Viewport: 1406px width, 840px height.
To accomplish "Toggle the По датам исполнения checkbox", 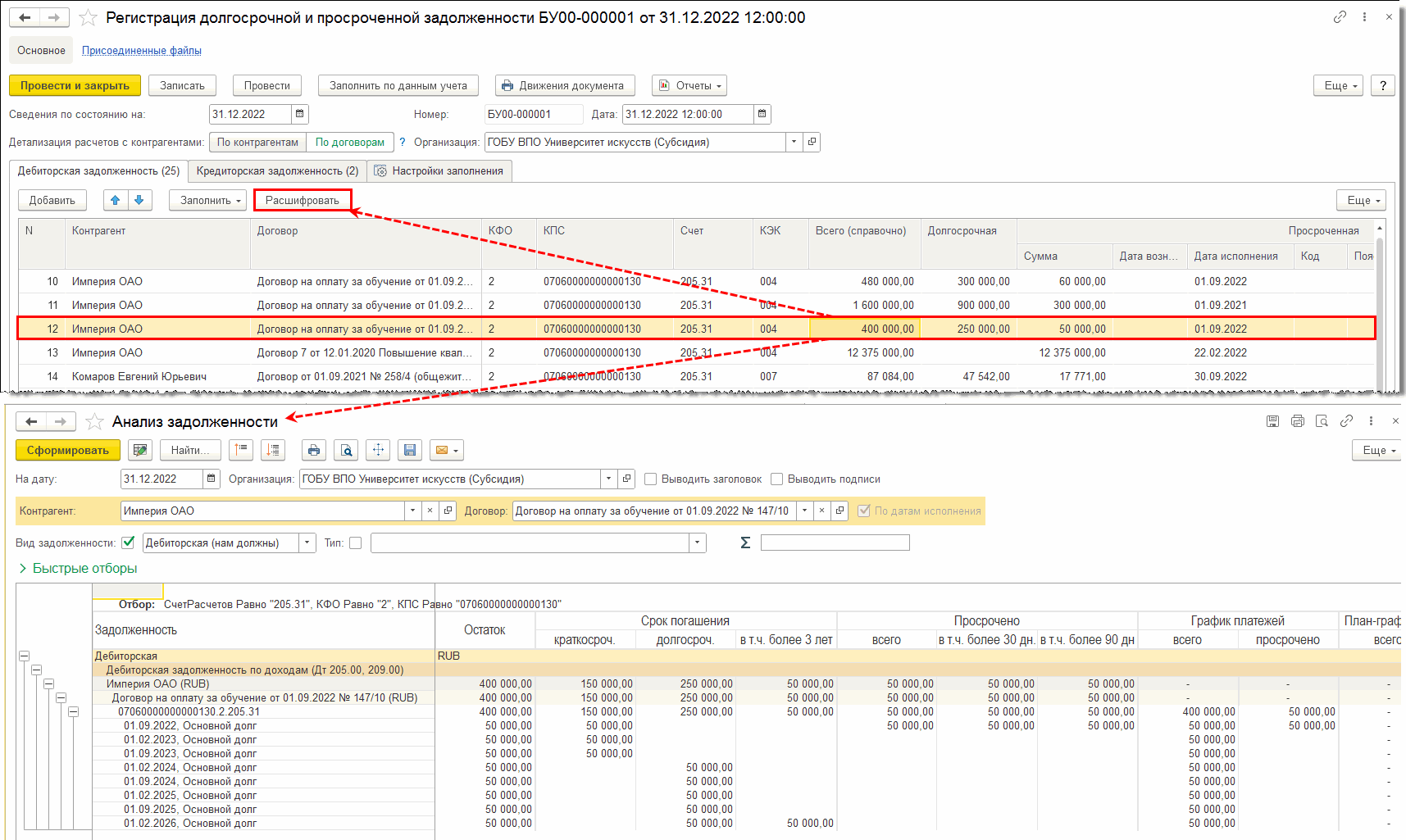I will (x=863, y=511).
